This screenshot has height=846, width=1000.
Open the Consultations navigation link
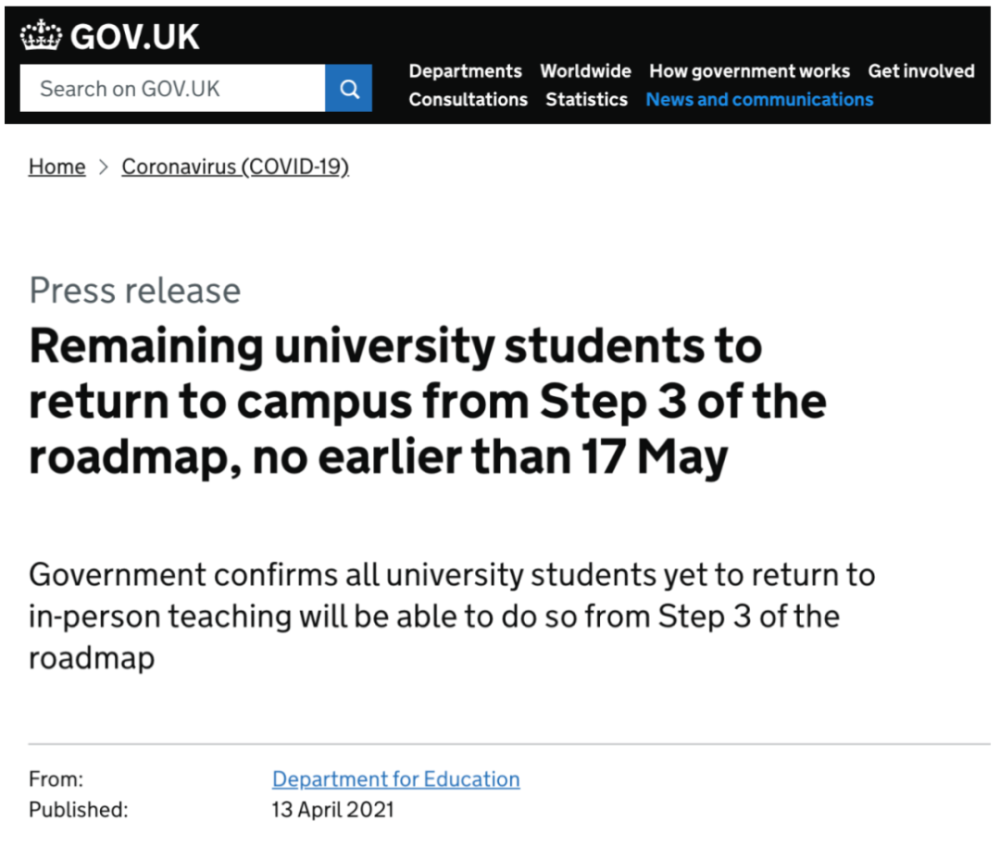468,99
